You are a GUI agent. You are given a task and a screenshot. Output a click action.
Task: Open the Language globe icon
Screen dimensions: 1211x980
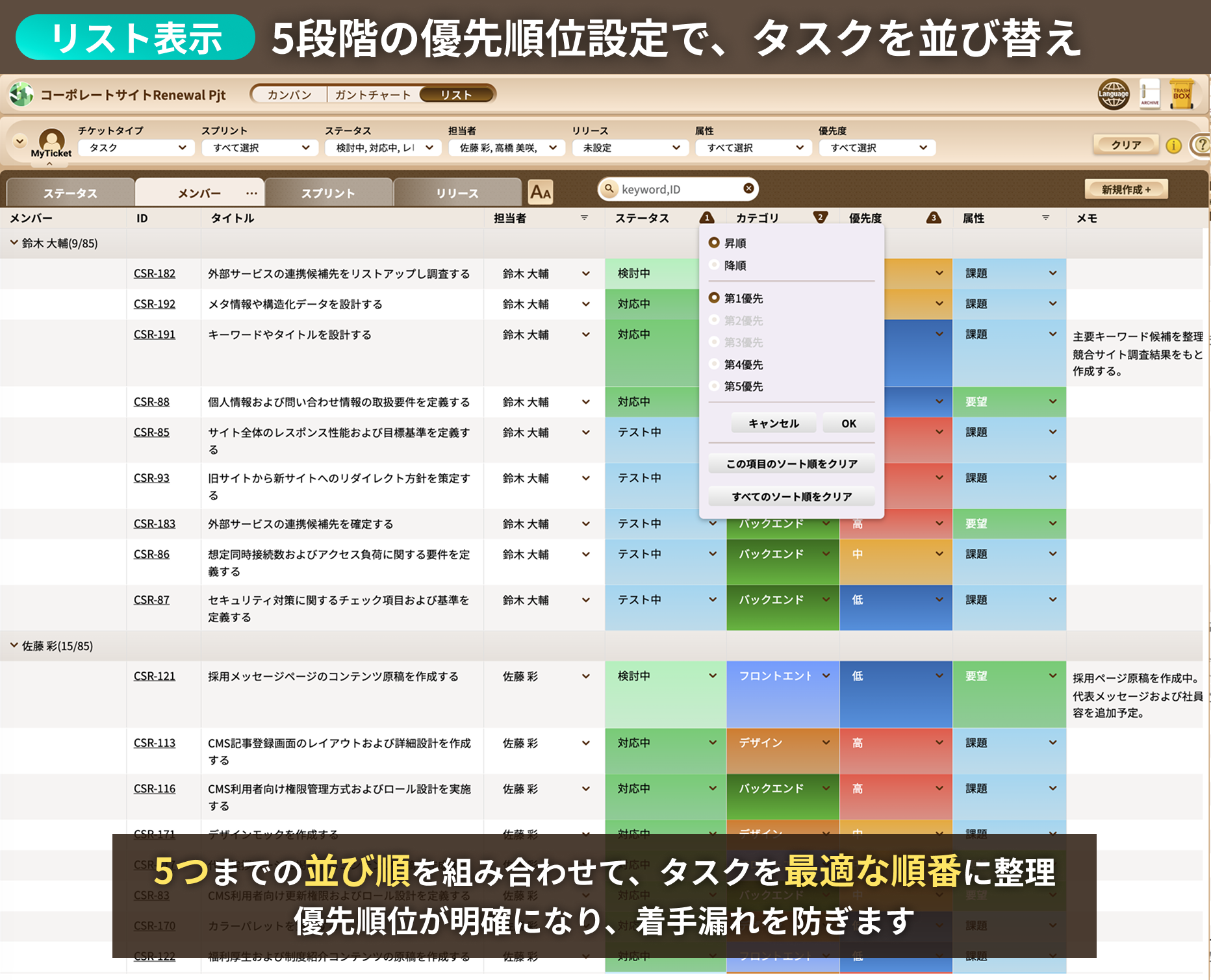(x=1114, y=95)
